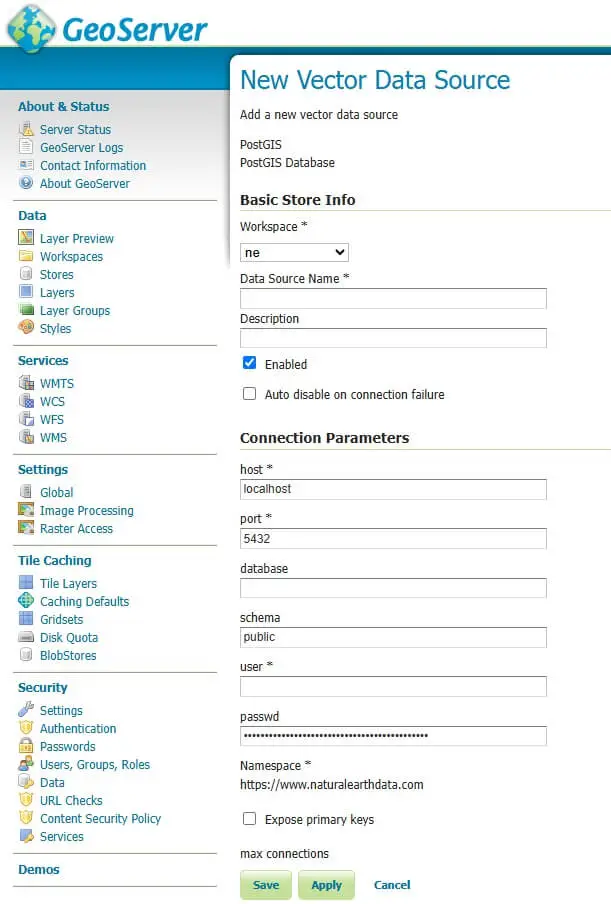Click the Gridsets grid icon

point(26,619)
